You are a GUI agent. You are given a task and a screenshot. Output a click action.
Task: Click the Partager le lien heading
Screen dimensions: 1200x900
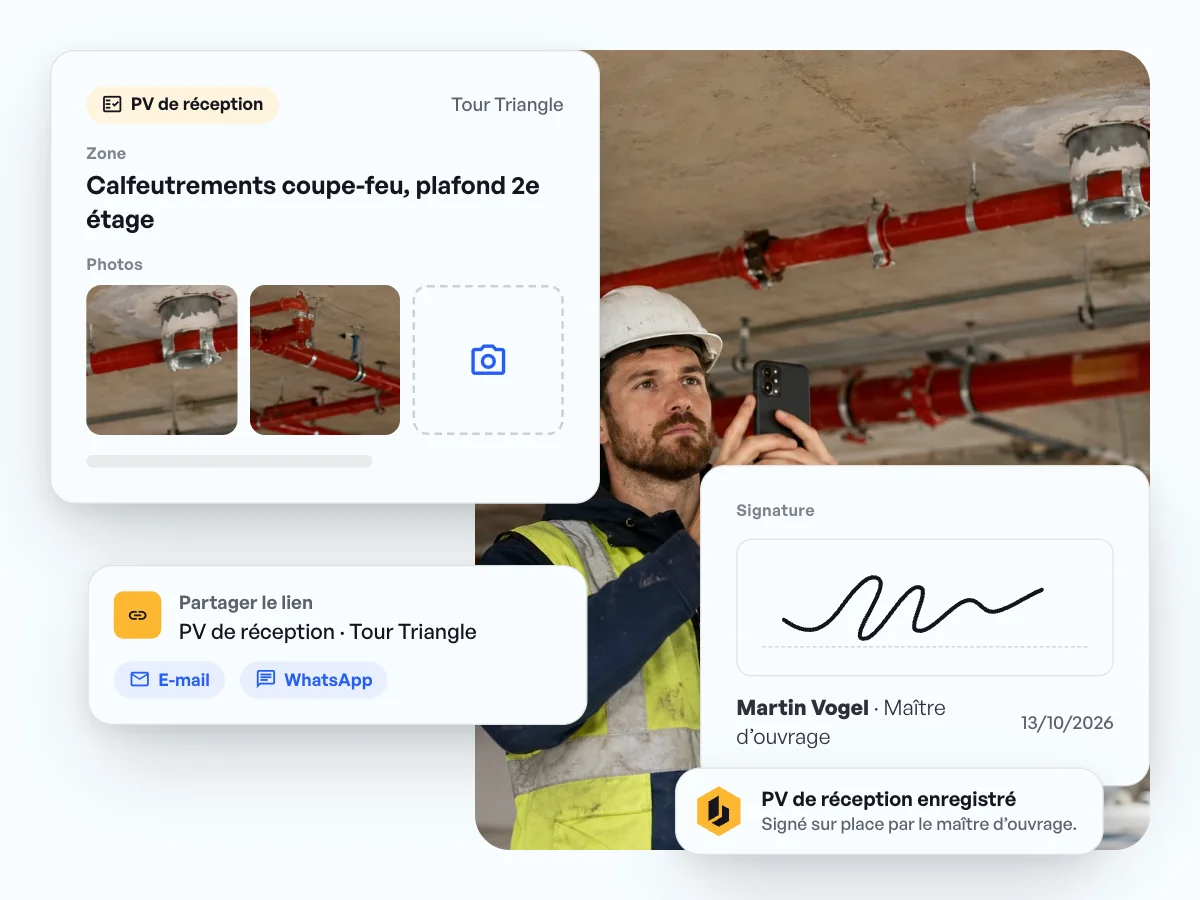click(x=246, y=602)
